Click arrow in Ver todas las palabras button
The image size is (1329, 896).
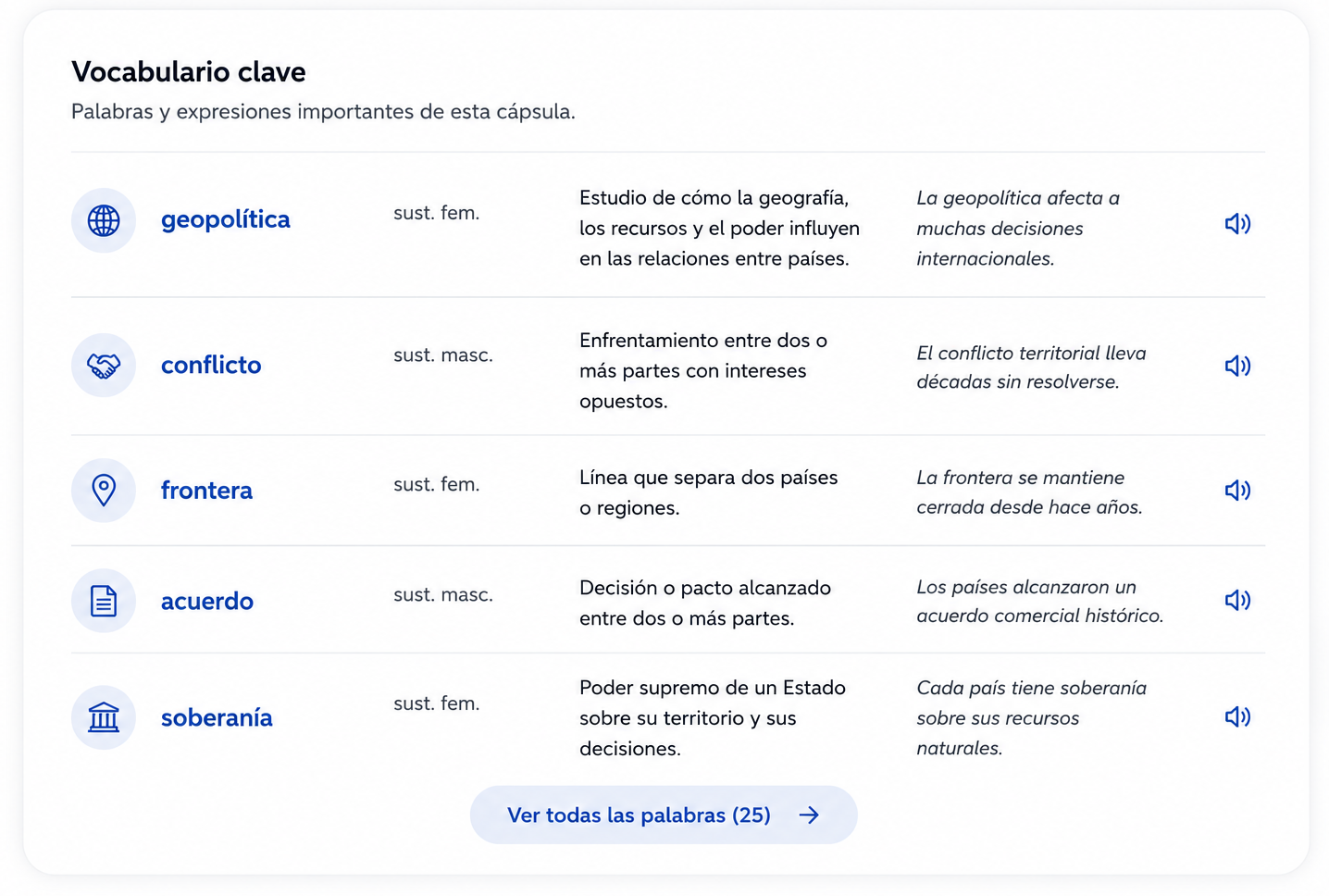809,815
